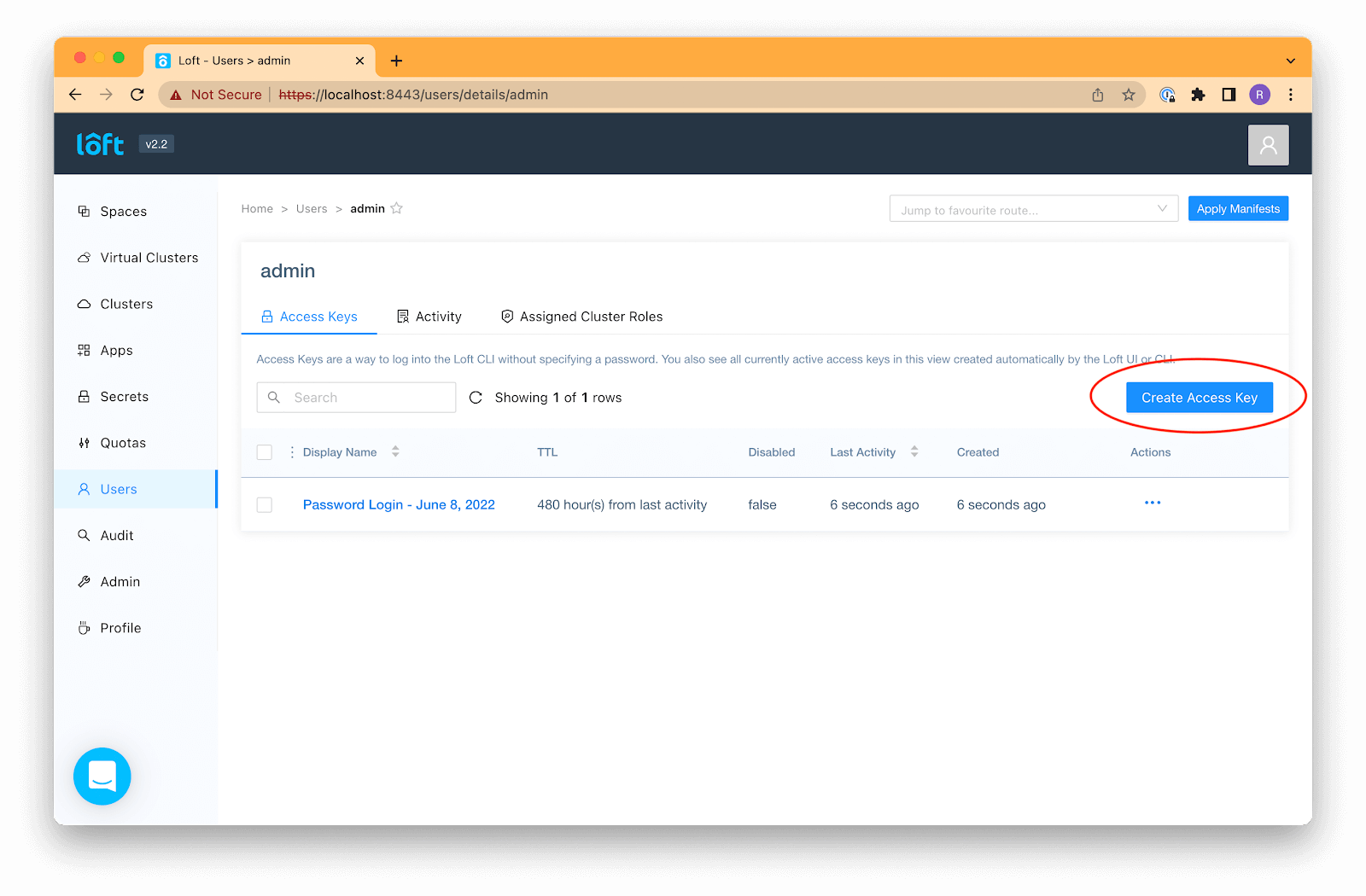Star the admin page as favourite
The height and width of the screenshot is (896, 1366).
[x=396, y=207]
